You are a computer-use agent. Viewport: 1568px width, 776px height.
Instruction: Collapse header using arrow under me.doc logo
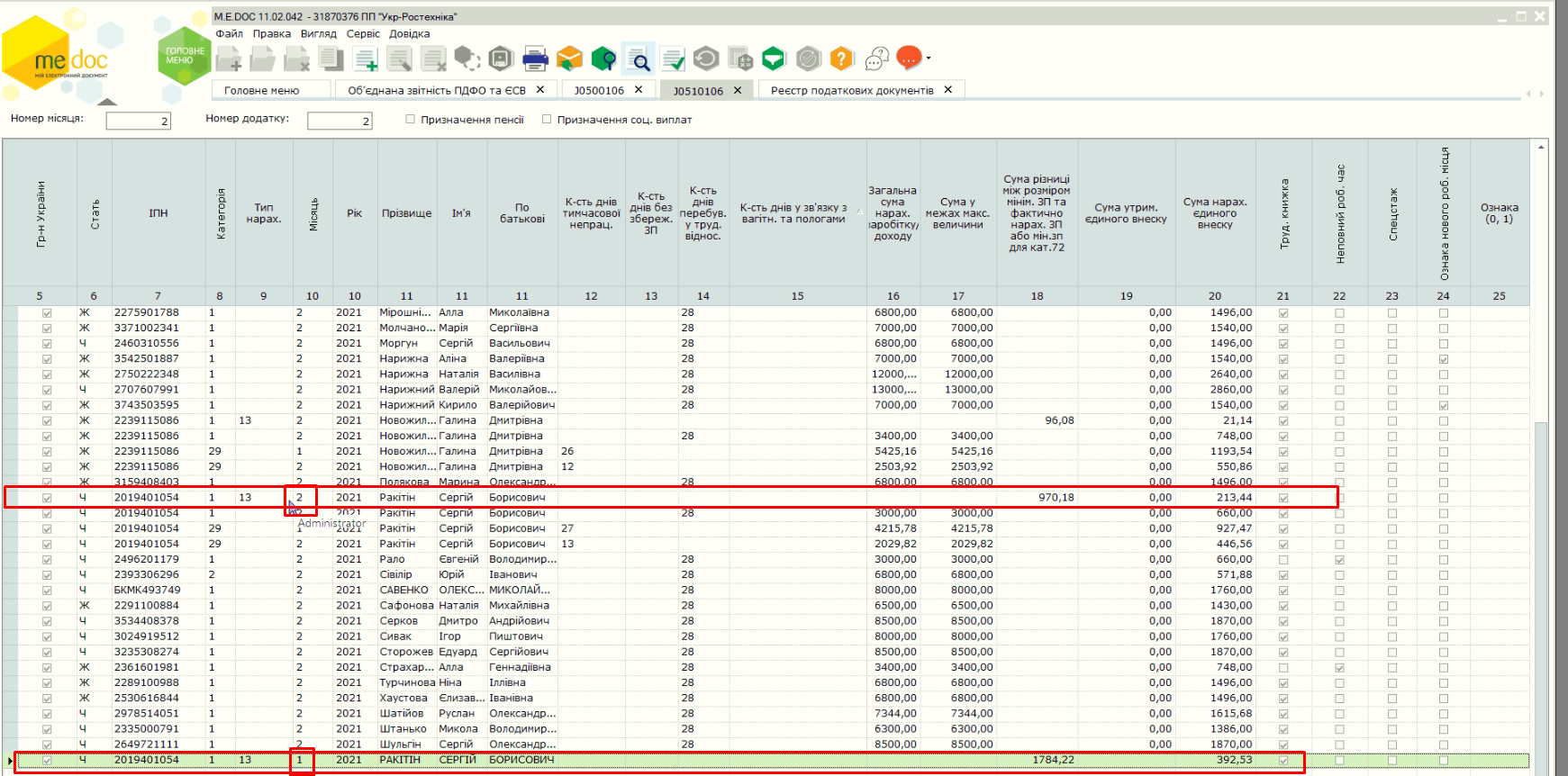coord(105,101)
